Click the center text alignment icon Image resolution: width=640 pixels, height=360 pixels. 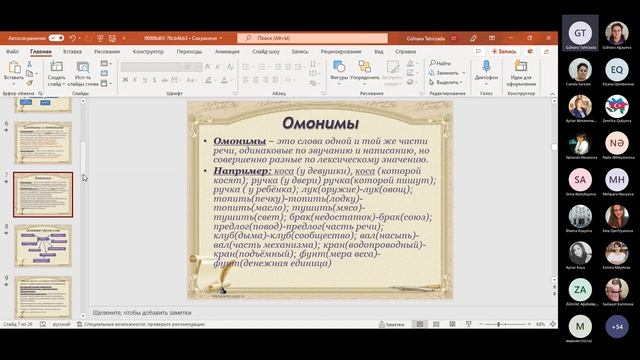pos(256,80)
